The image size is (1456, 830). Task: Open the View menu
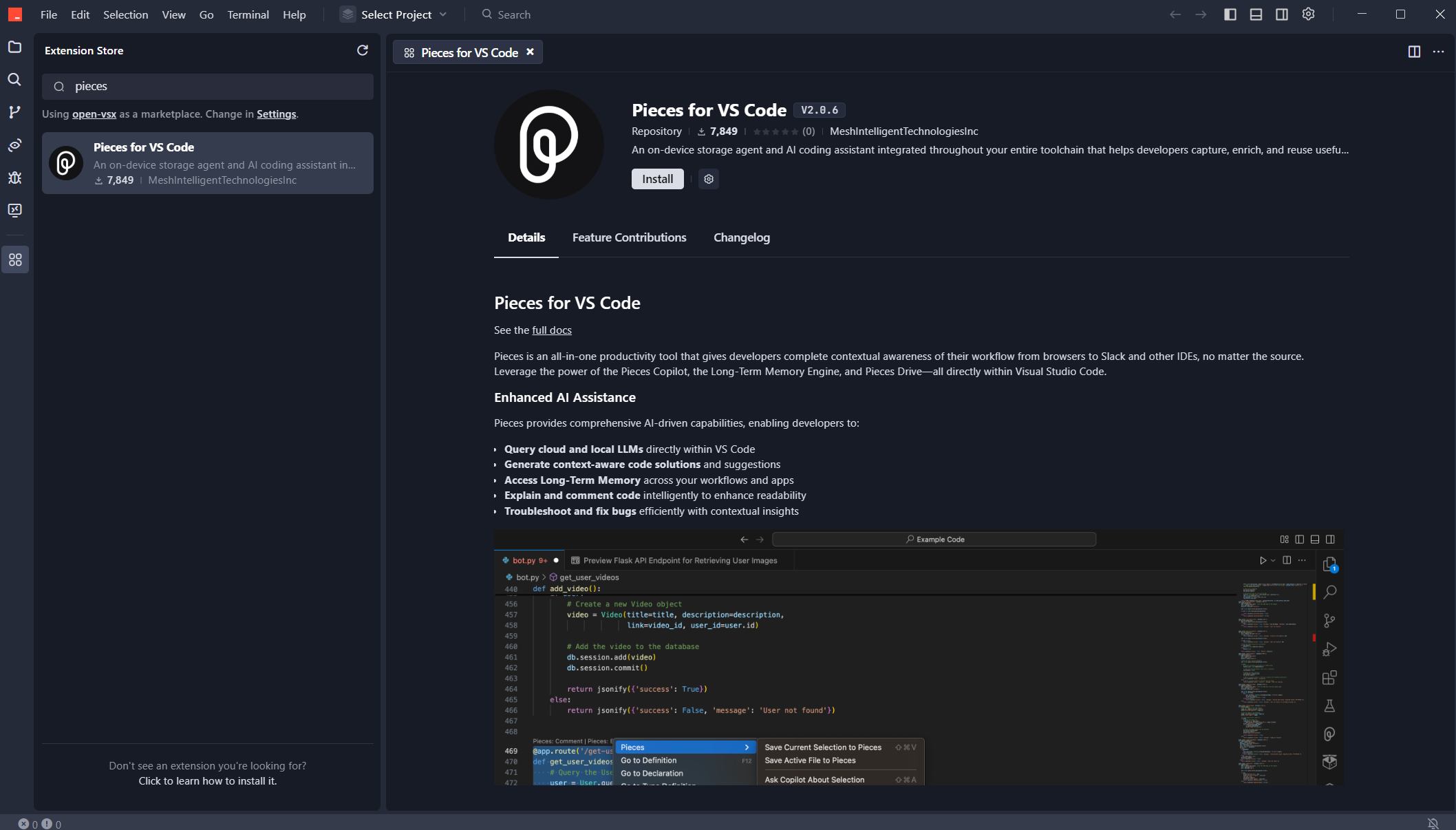click(x=173, y=14)
